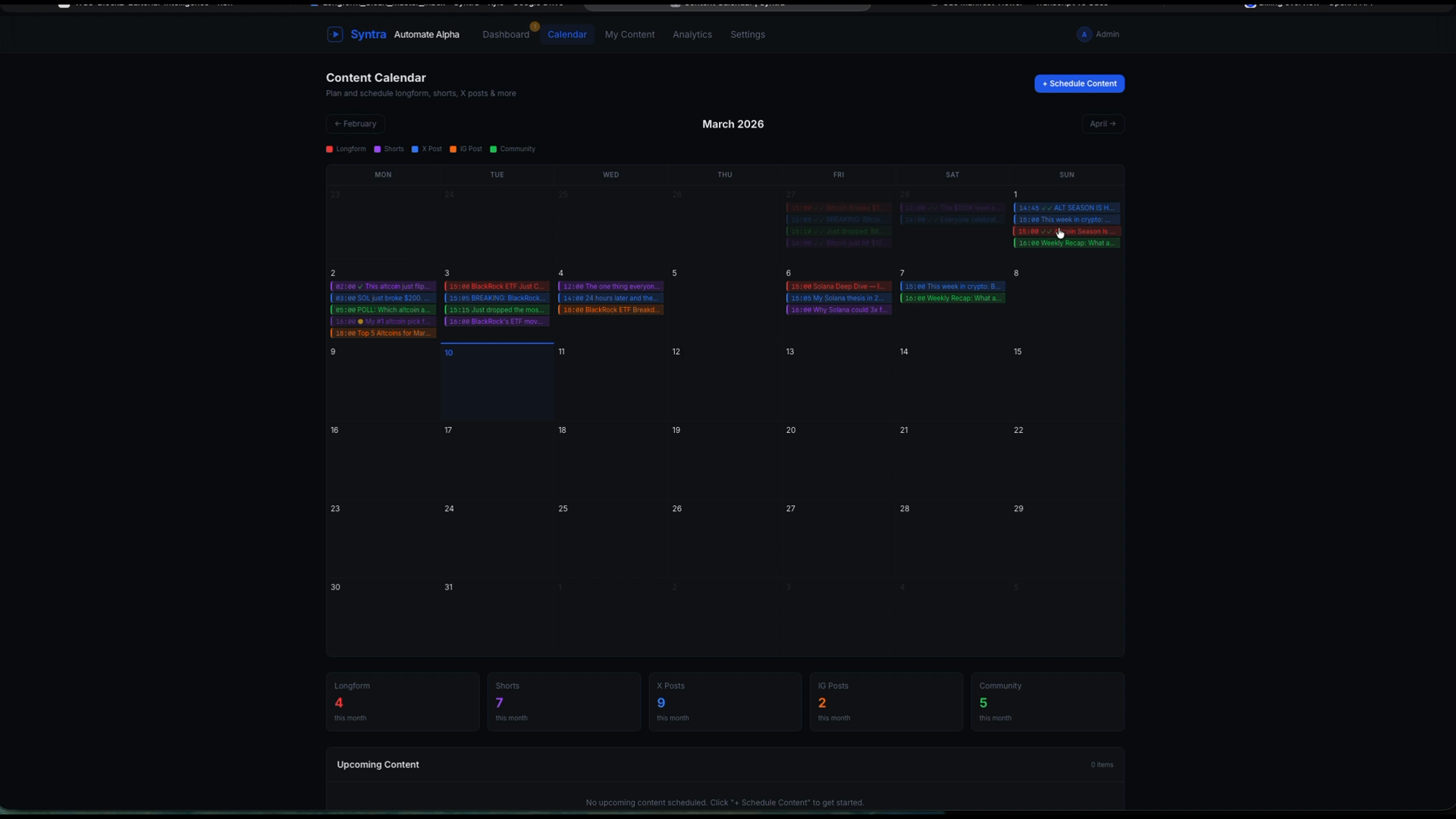Open the Settings tab

click(747, 34)
